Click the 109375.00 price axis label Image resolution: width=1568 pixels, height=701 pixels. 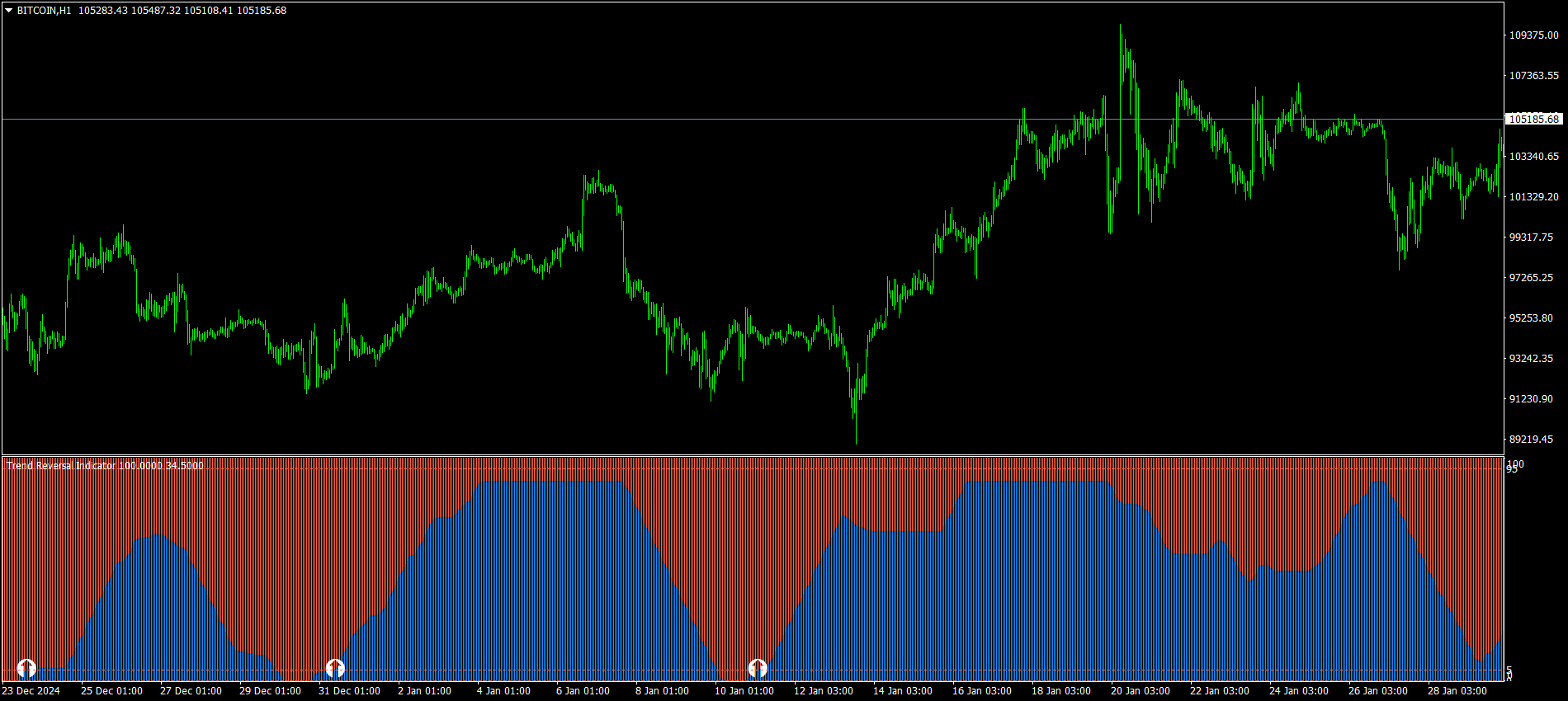click(1533, 35)
